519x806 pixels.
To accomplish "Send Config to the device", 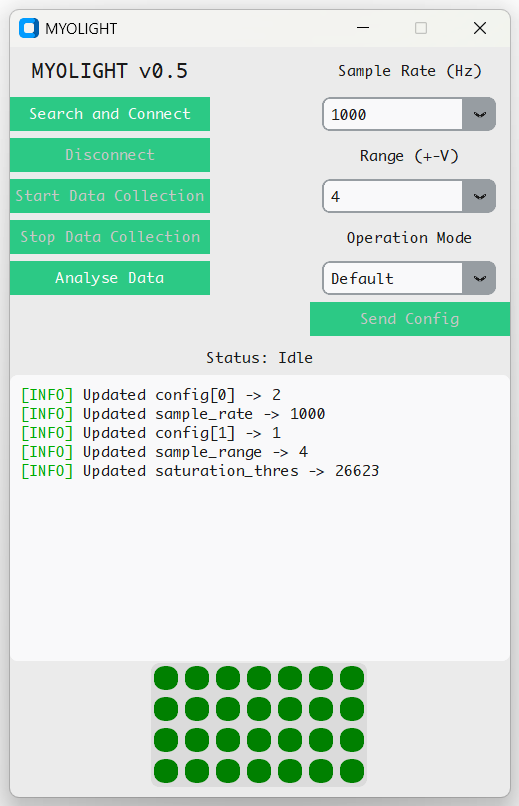I will coord(410,319).
